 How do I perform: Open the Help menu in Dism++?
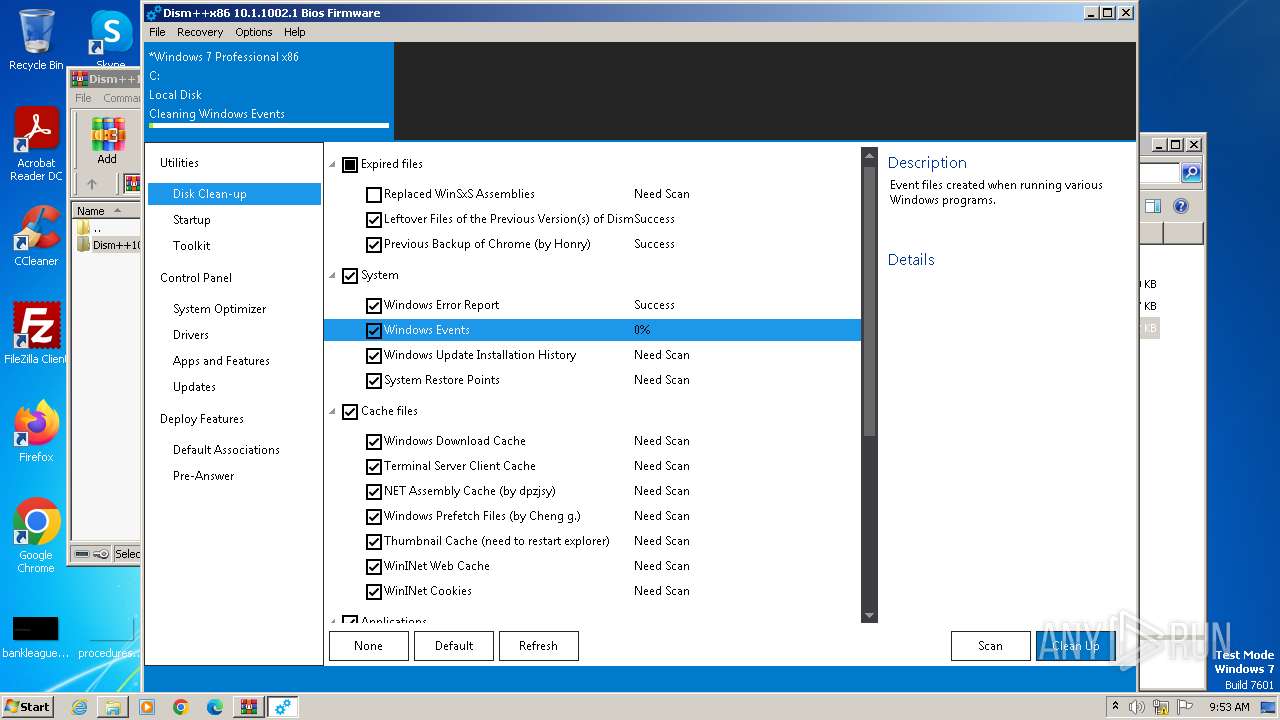(294, 32)
